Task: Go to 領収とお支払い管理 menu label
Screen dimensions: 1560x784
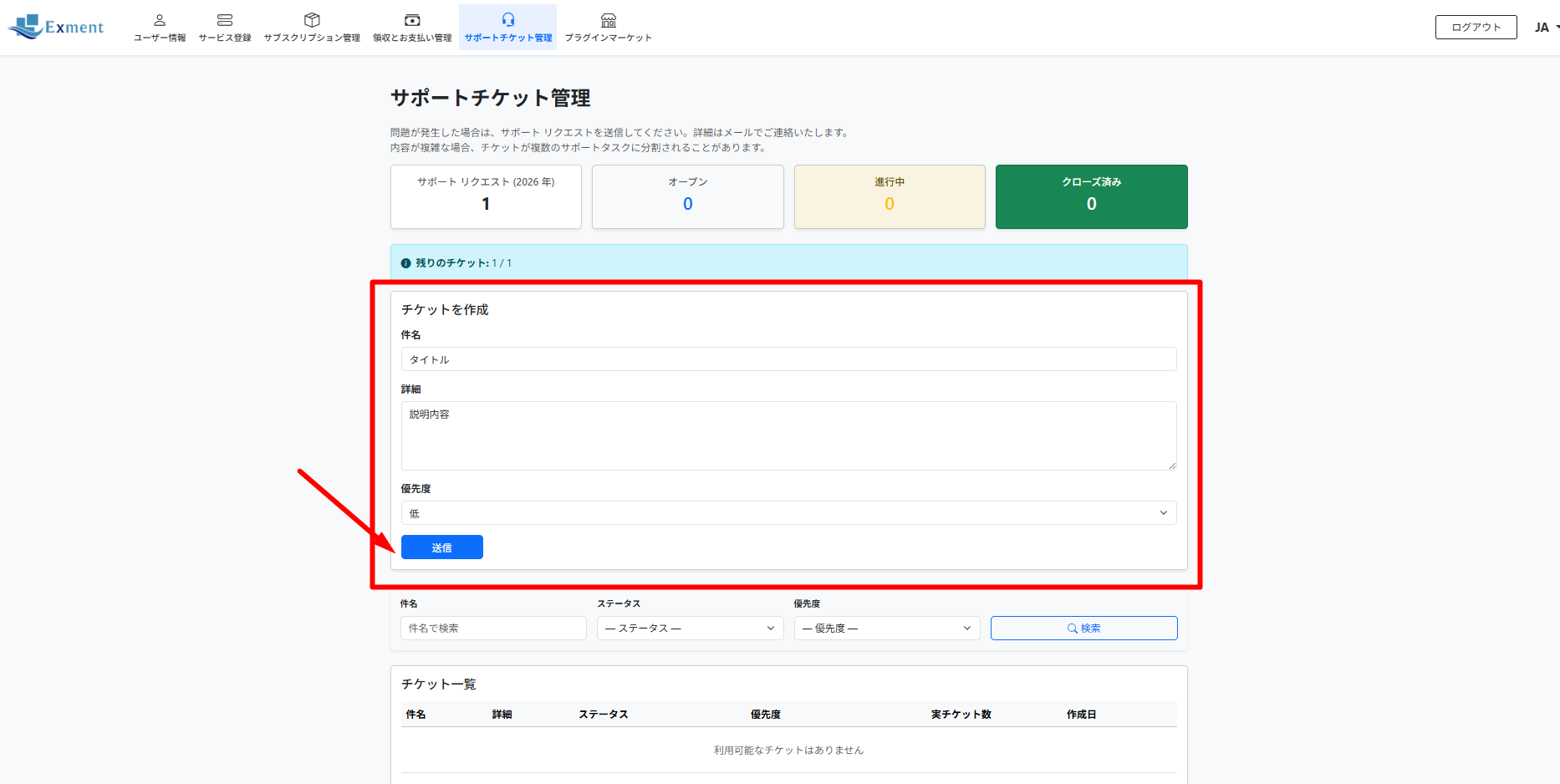Action: pos(412,38)
